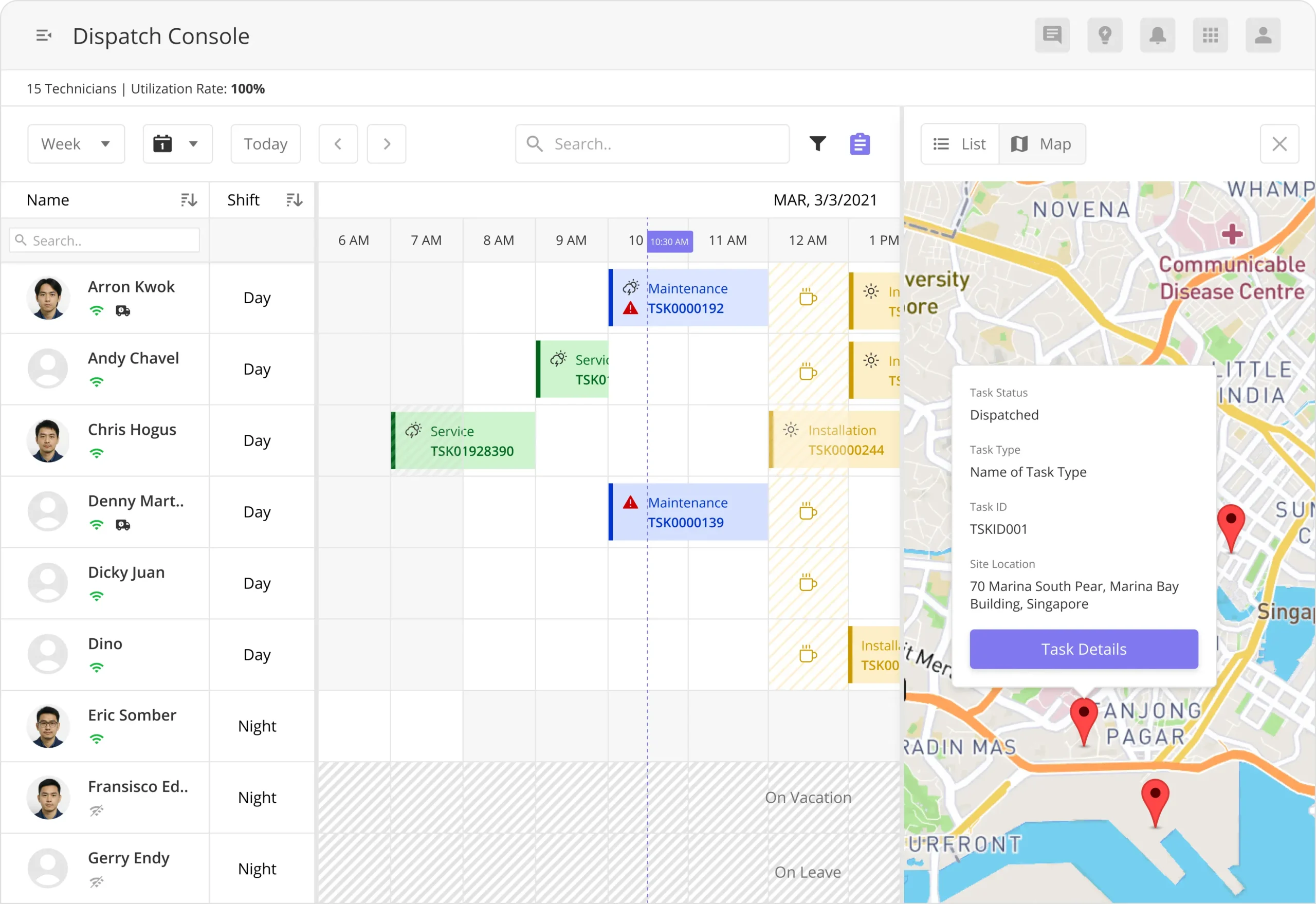Open Installation task TSK0000244
Screen dimensions: 1316x904
[834, 440]
